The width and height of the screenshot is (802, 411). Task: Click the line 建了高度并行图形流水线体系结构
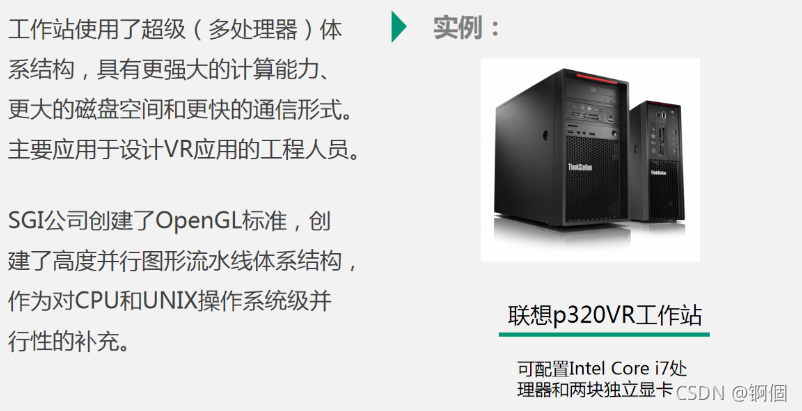coord(183,261)
